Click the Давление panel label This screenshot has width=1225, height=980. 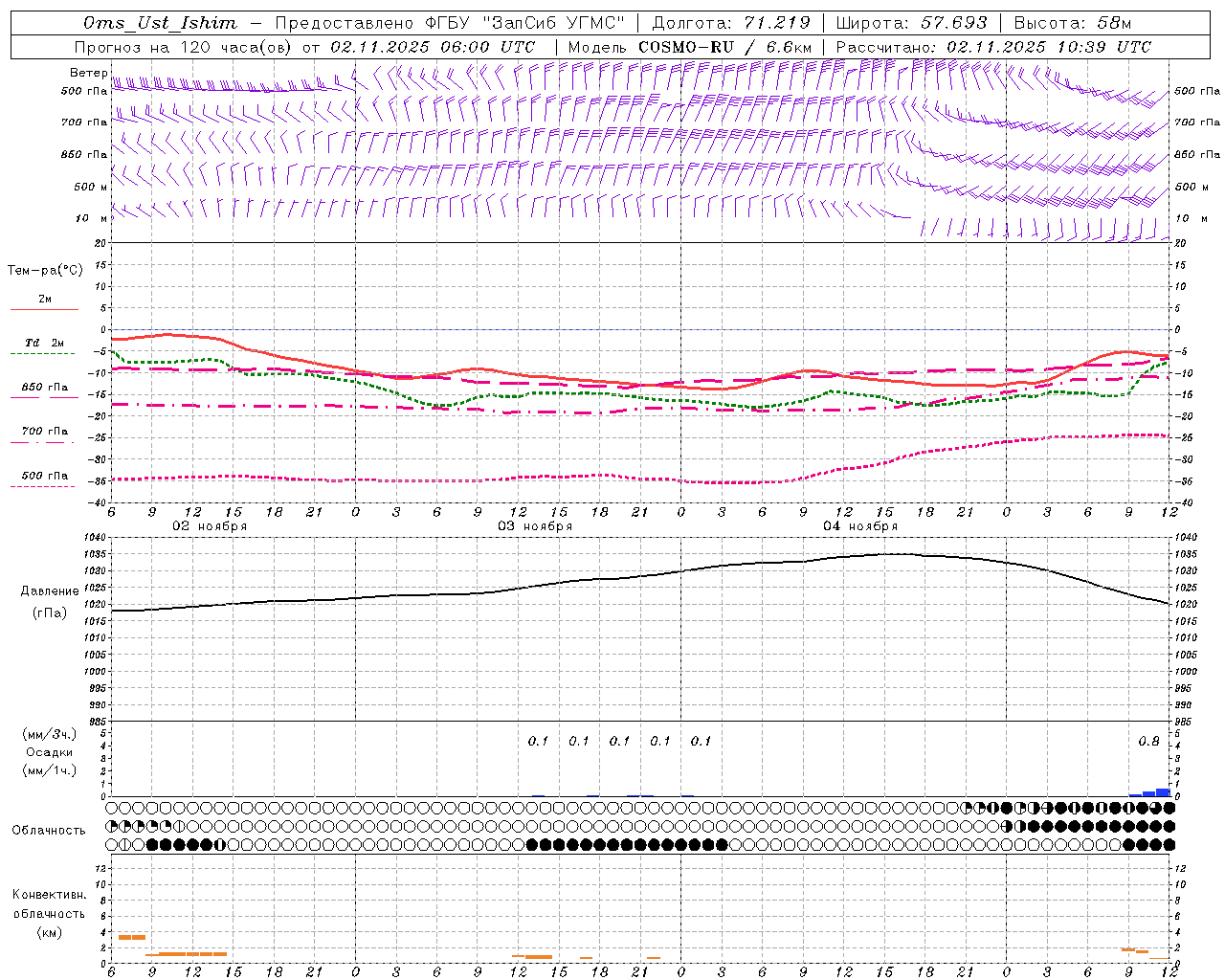[x=50, y=591]
